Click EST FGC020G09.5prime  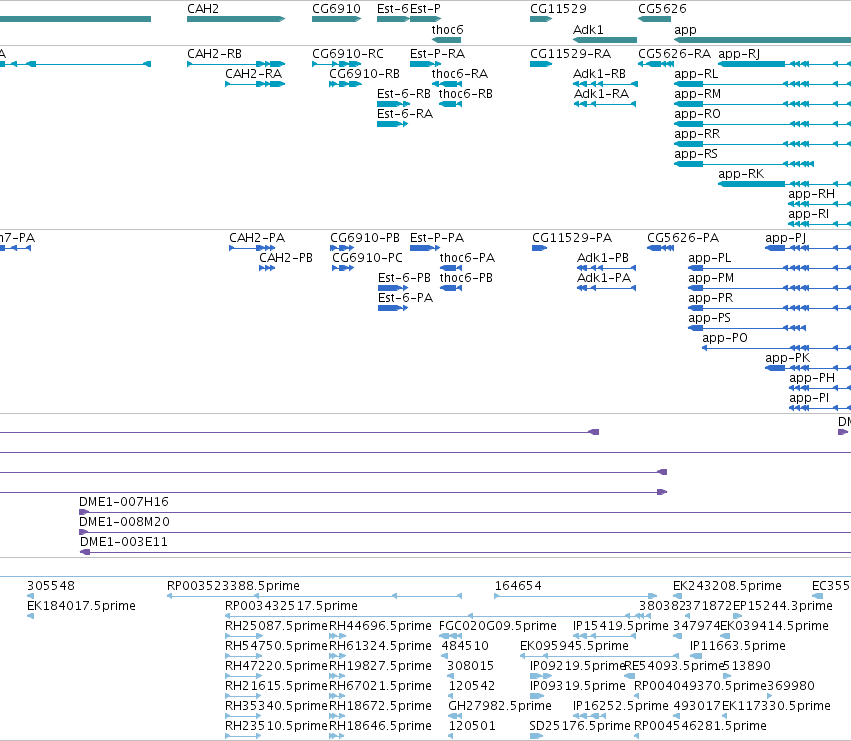[x=498, y=626]
